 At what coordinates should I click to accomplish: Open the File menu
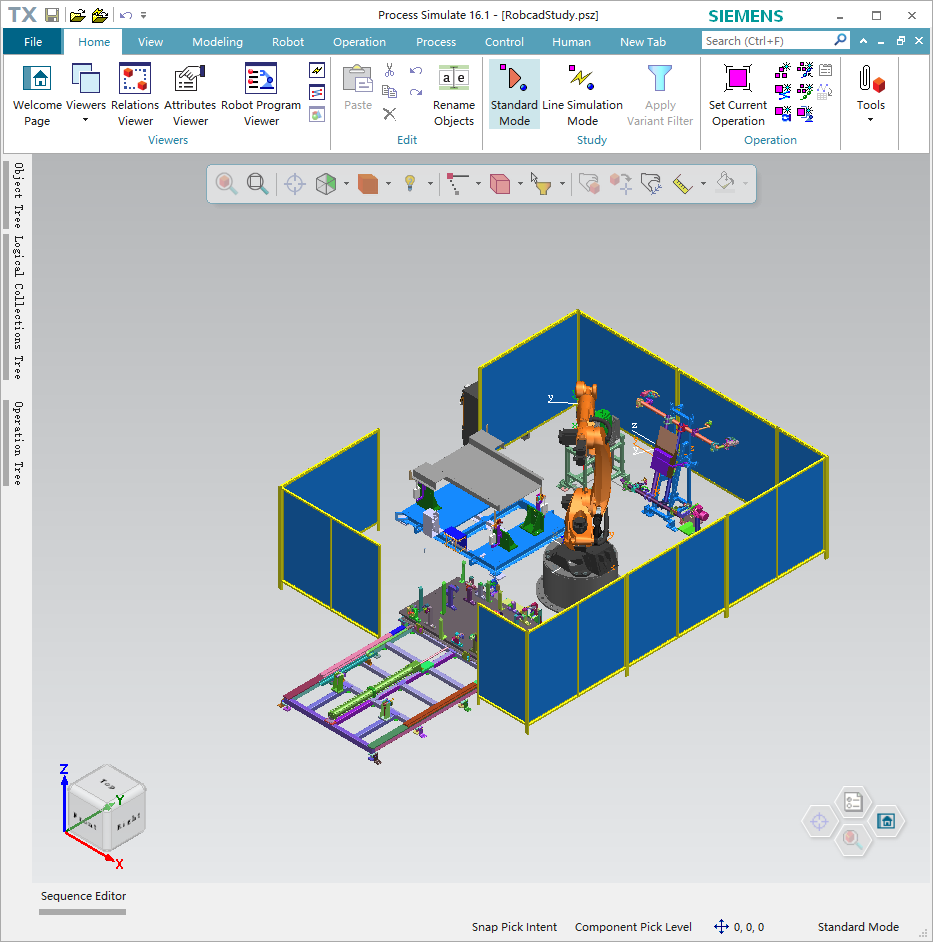[33, 42]
